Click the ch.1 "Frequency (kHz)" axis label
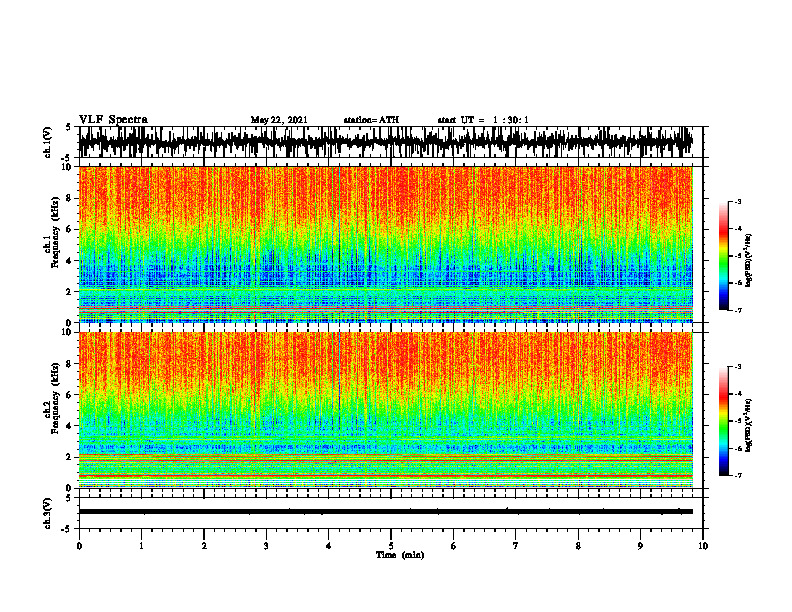Viewport: 792px width, 612px height. (x=56, y=232)
